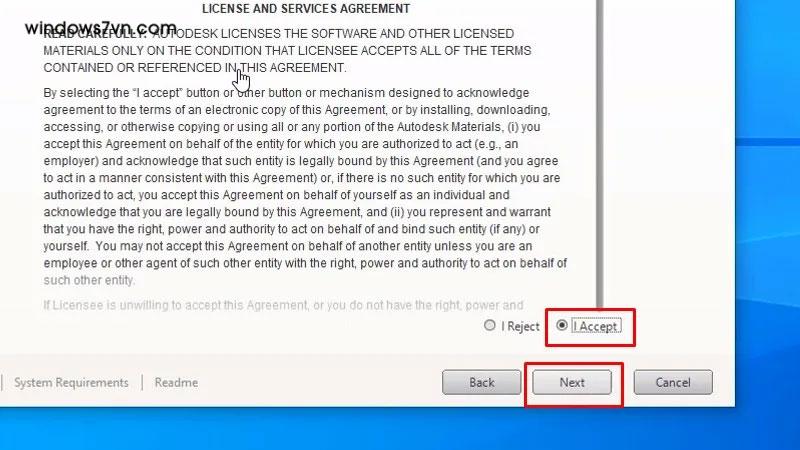Click the License and Services Agreement heading
Viewport: 800px width, 450px height.
306,9
